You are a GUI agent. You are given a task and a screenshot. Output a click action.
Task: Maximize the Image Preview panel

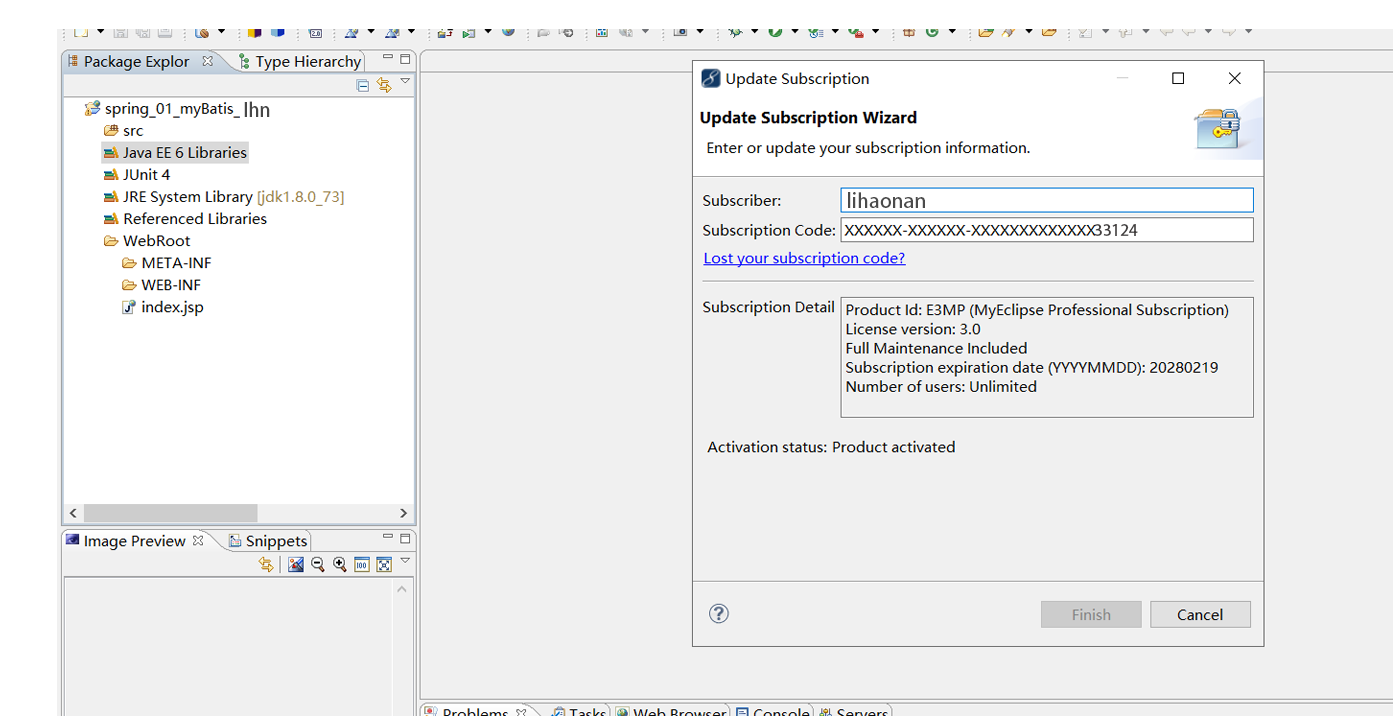pos(405,538)
